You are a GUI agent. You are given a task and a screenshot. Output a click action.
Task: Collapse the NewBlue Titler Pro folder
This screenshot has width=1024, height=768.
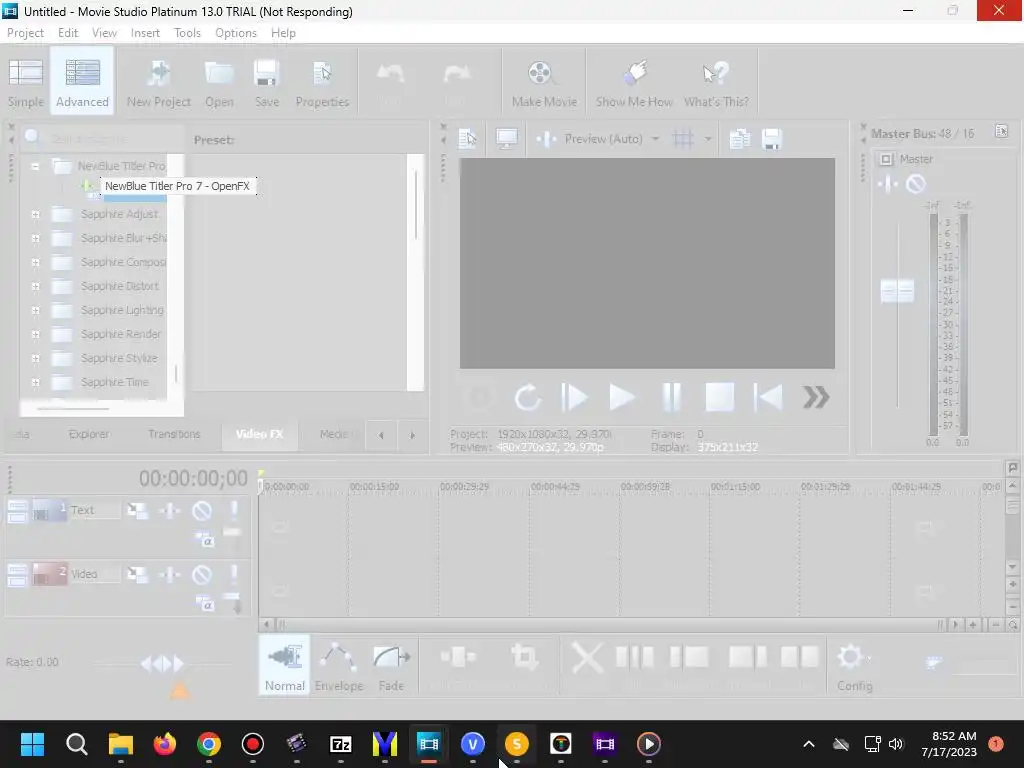[x=35, y=166]
